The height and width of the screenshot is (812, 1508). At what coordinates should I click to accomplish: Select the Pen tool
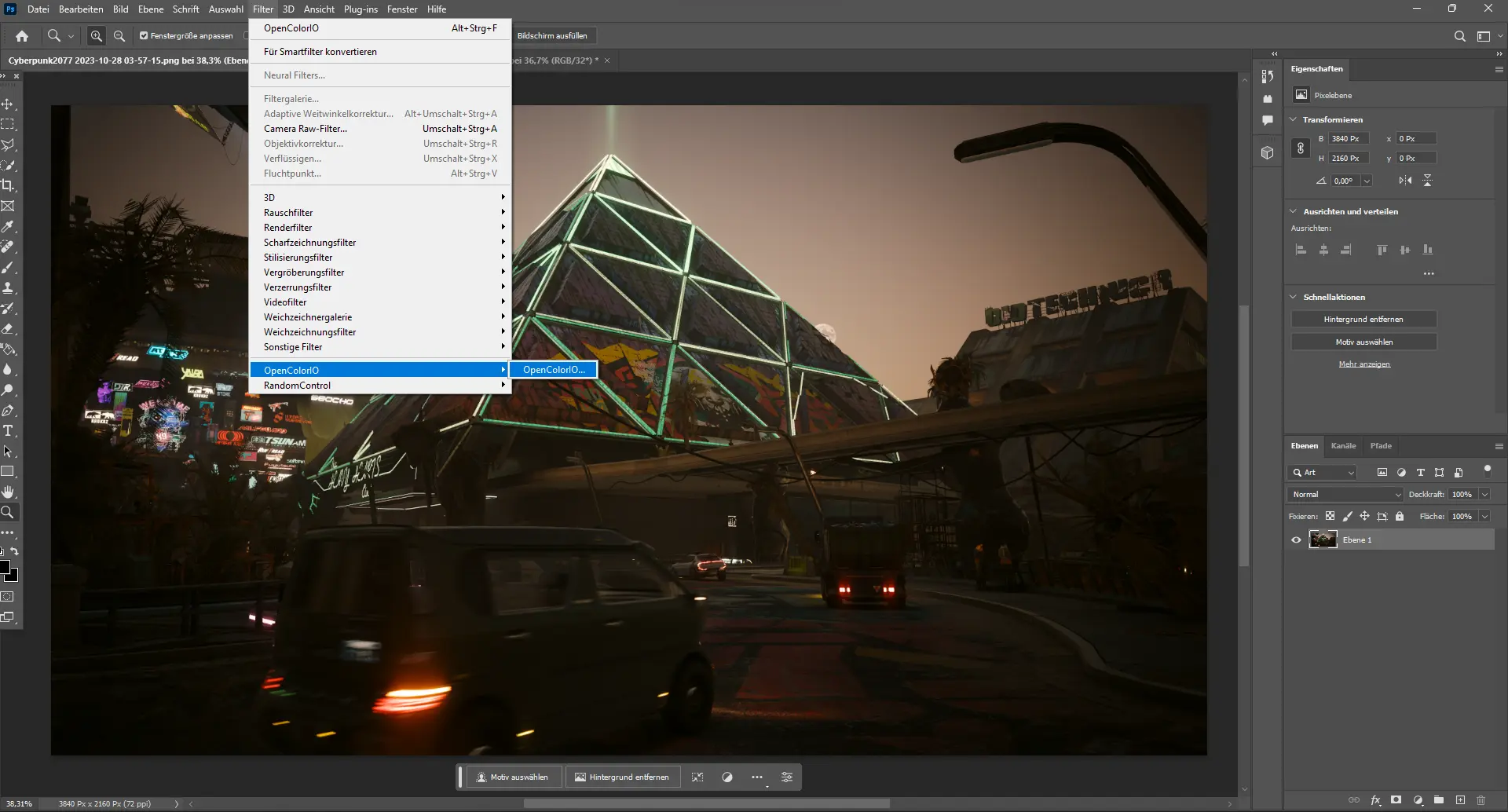point(8,411)
